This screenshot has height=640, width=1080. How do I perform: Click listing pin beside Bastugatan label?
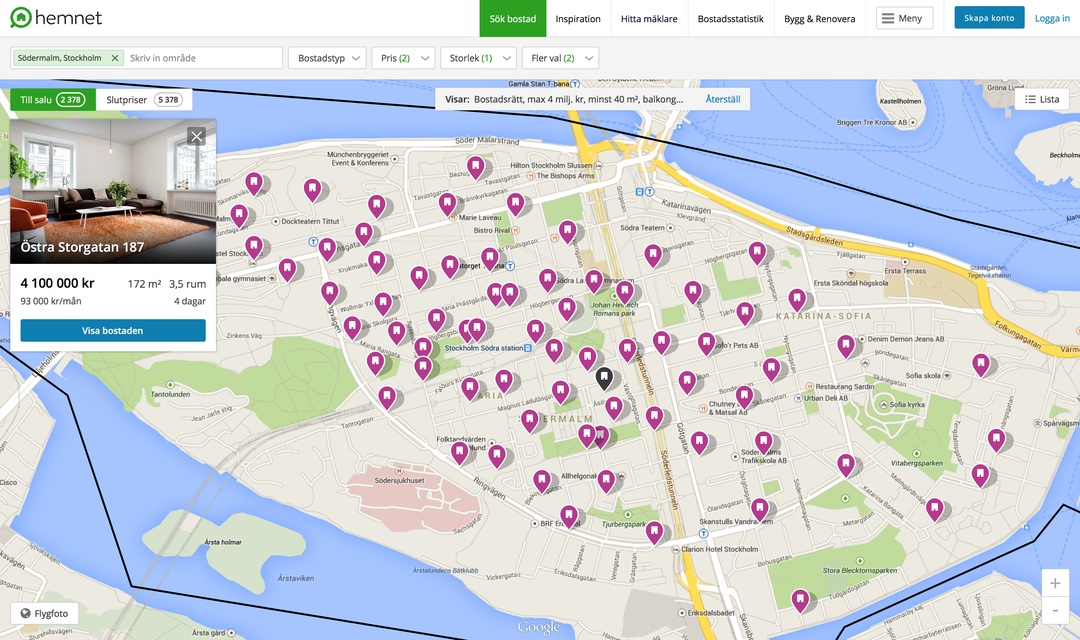(x=475, y=167)
